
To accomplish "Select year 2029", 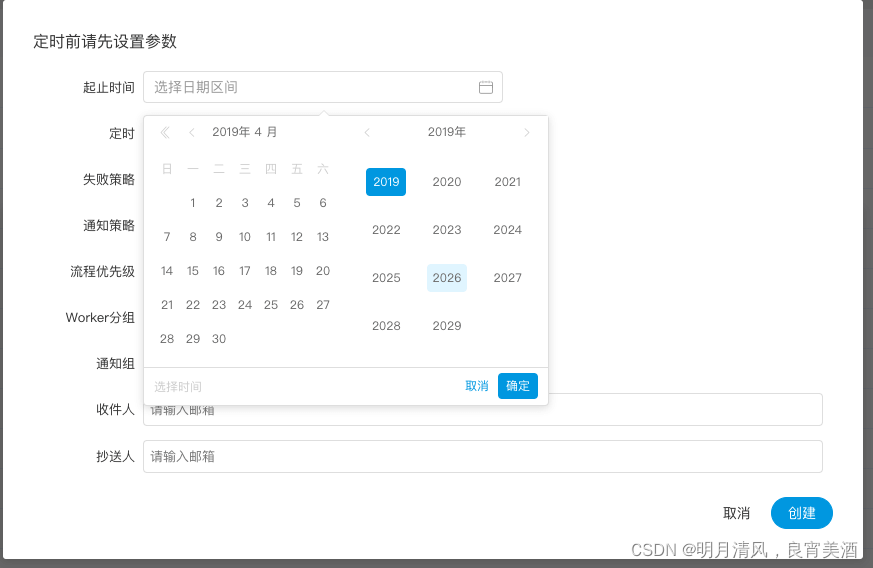I will (x=447, y=325).
